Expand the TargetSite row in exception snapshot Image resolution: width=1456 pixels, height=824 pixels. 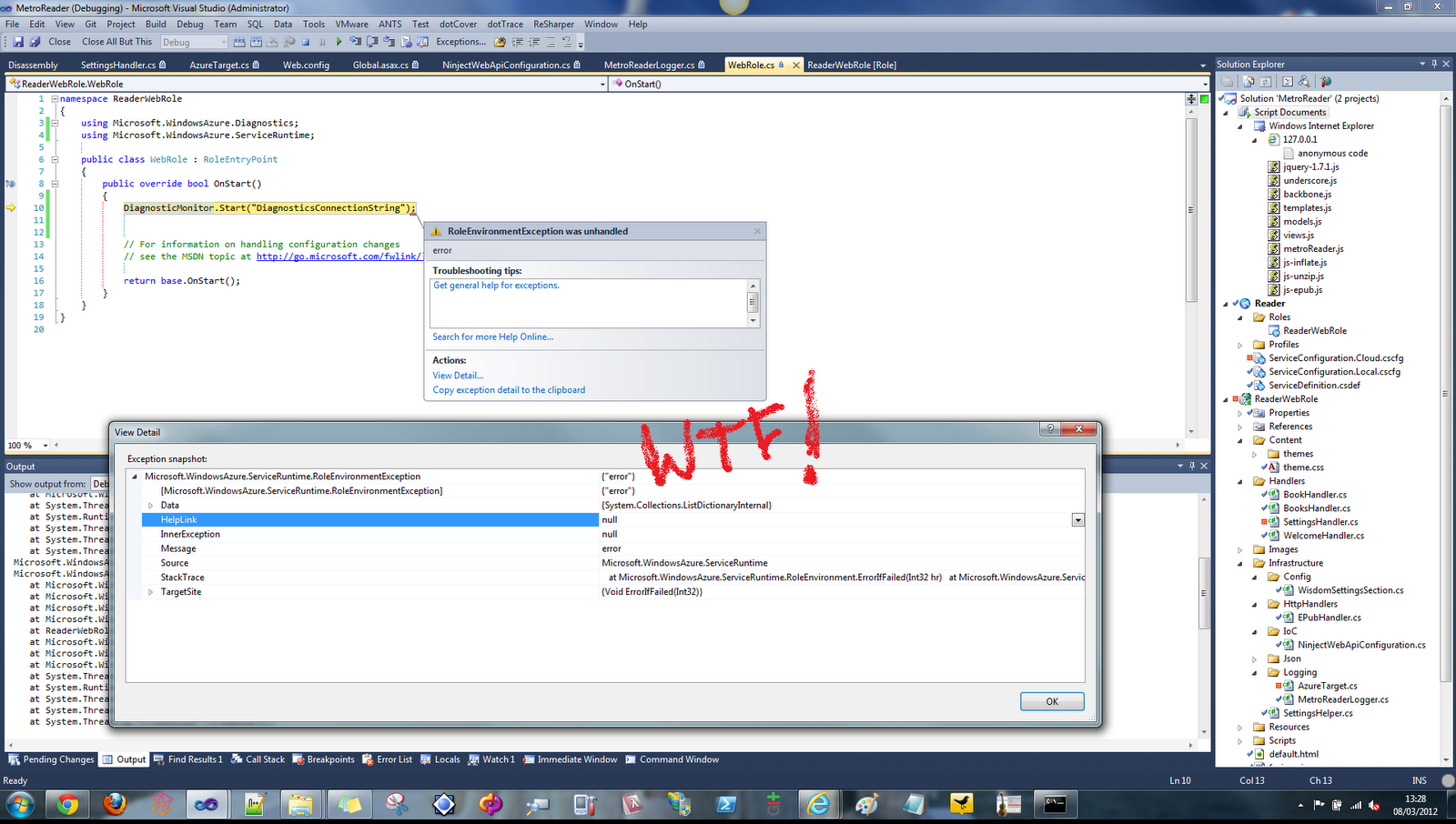151,592
